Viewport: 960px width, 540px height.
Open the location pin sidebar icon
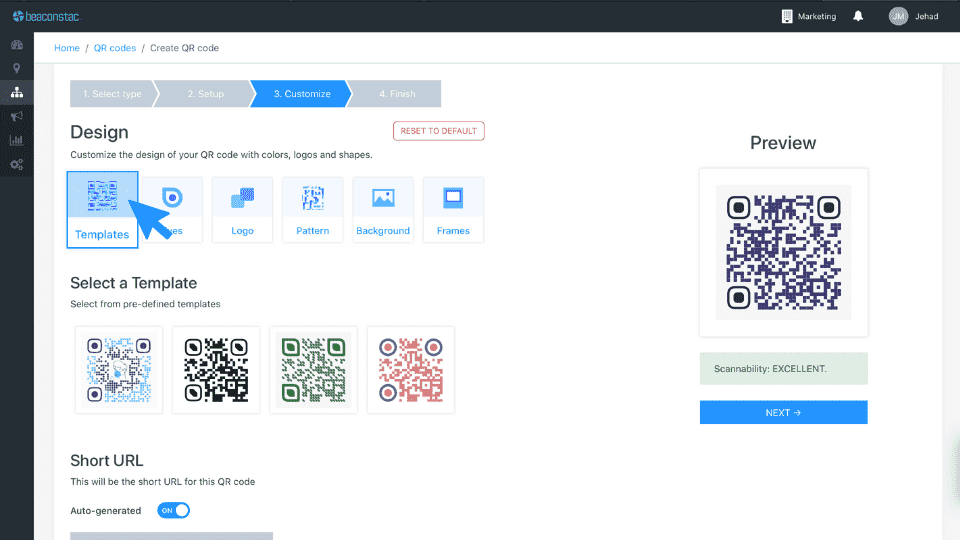(17, 69)
